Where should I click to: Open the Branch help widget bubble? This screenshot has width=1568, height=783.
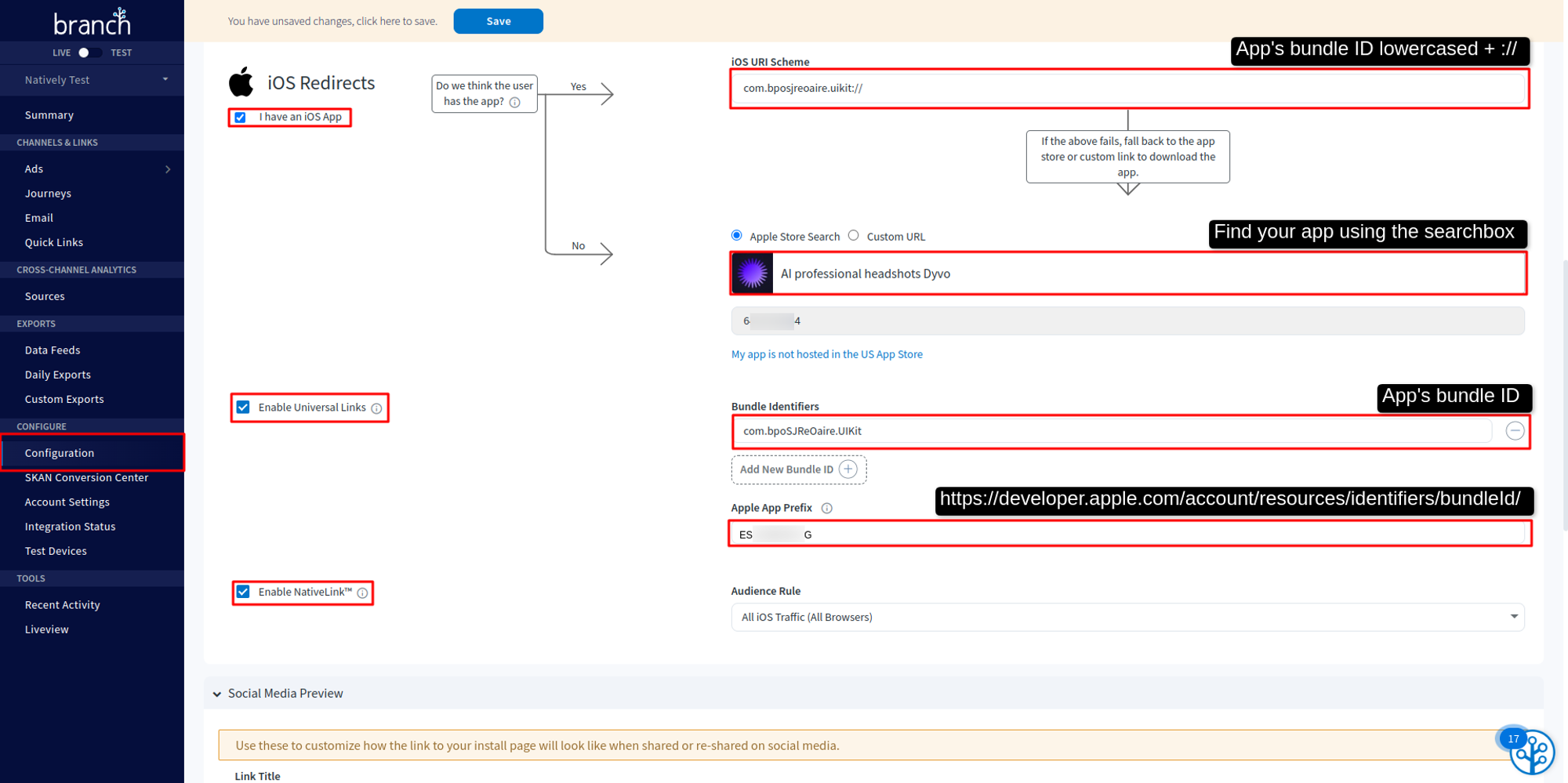click(1531, 752)
